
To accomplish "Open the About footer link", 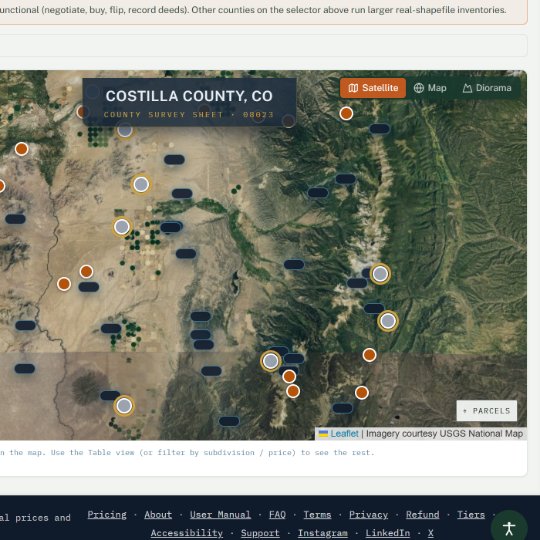I will [x=158, y=515].
